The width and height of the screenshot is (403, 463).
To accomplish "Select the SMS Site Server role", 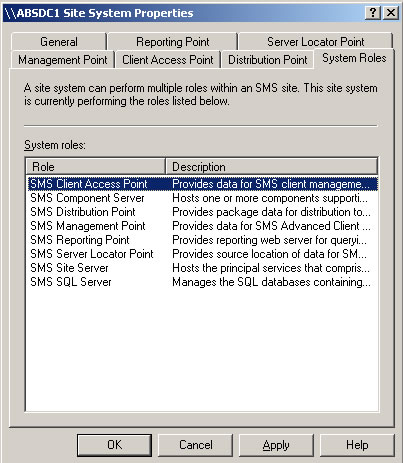I will [x=203, y=268].
